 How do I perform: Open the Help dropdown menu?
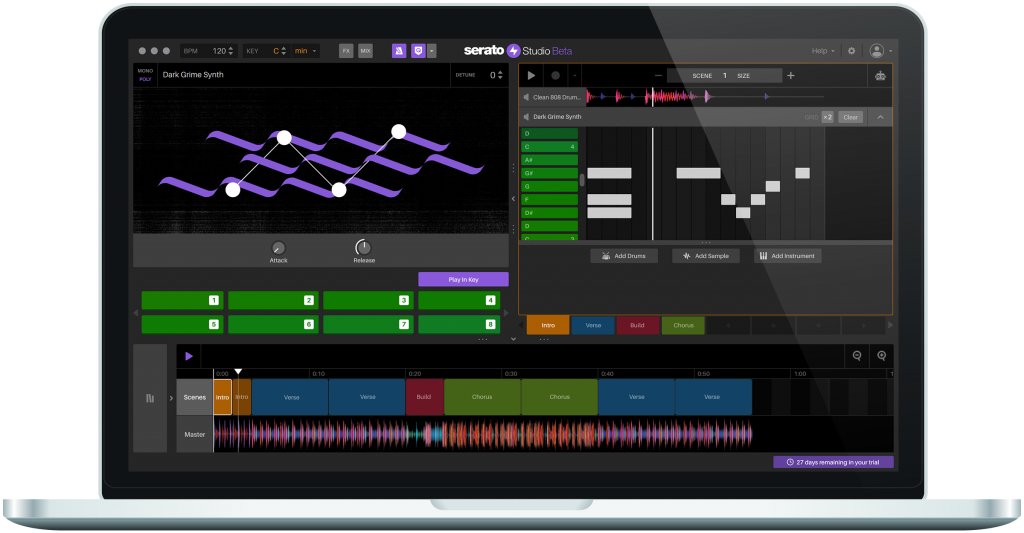tap(824, 50)
